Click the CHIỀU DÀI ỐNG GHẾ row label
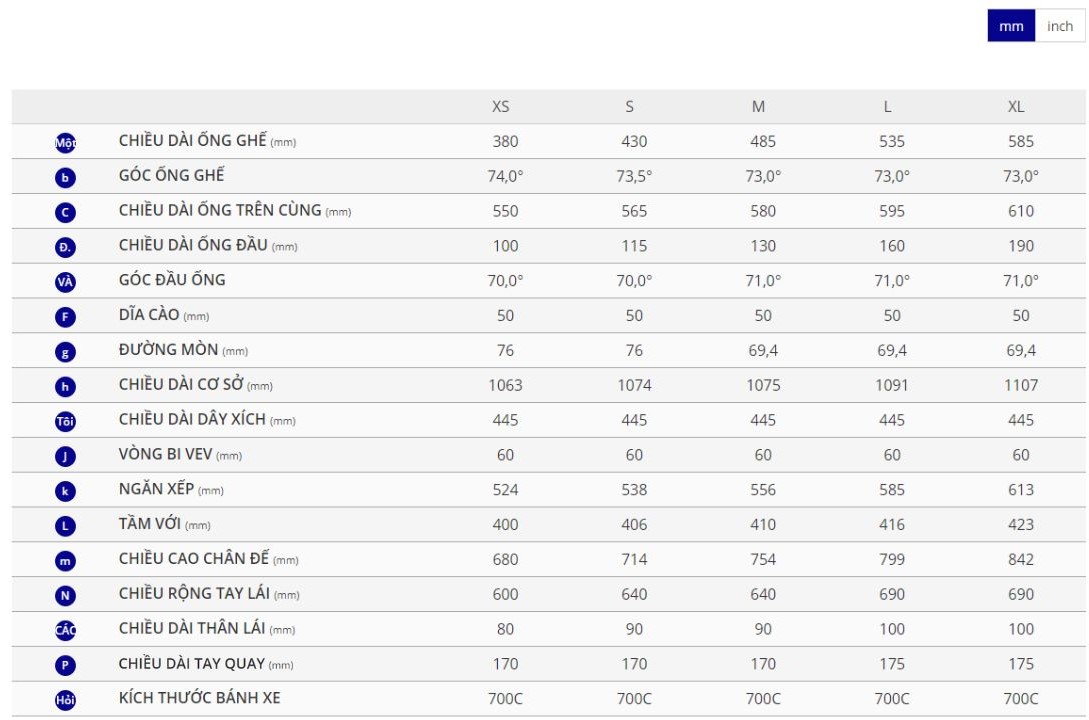This screenshot has height=720, width=1089. pos(192,141)
